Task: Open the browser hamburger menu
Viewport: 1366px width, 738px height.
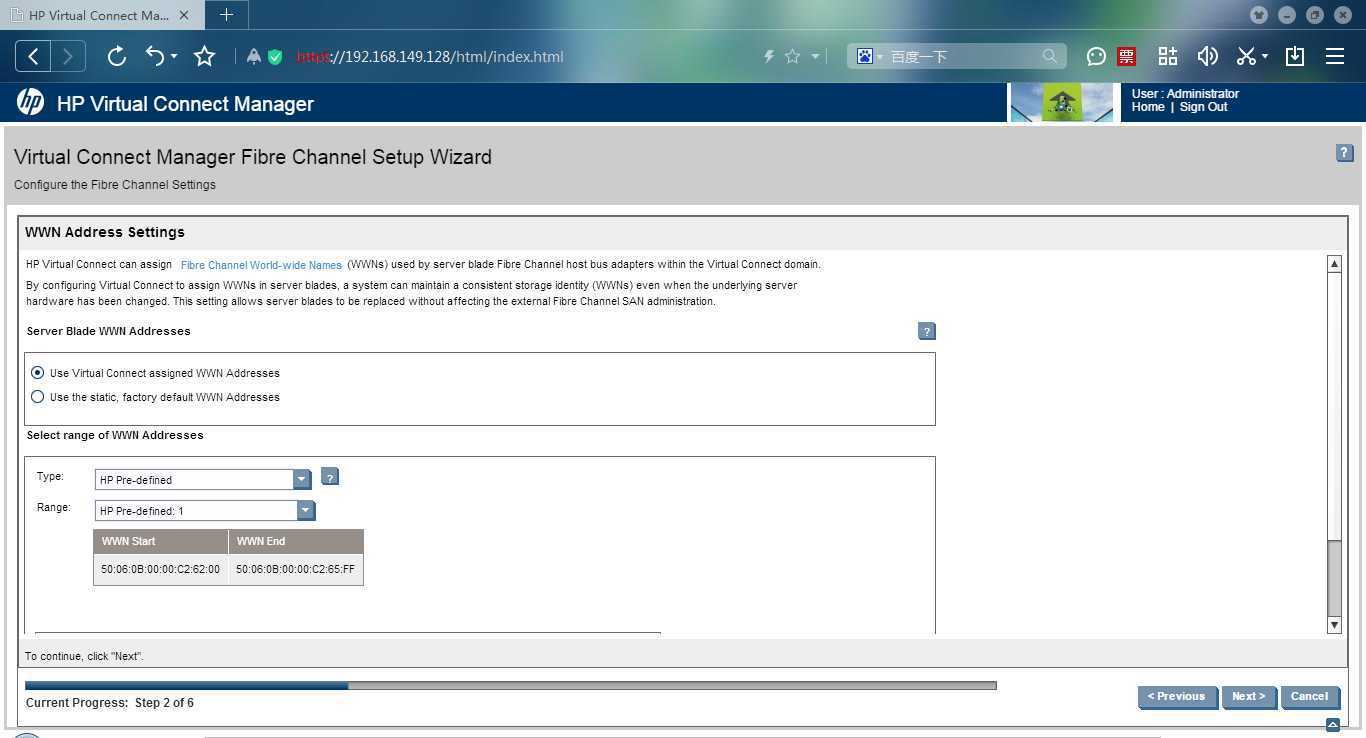Action: 1335,56
